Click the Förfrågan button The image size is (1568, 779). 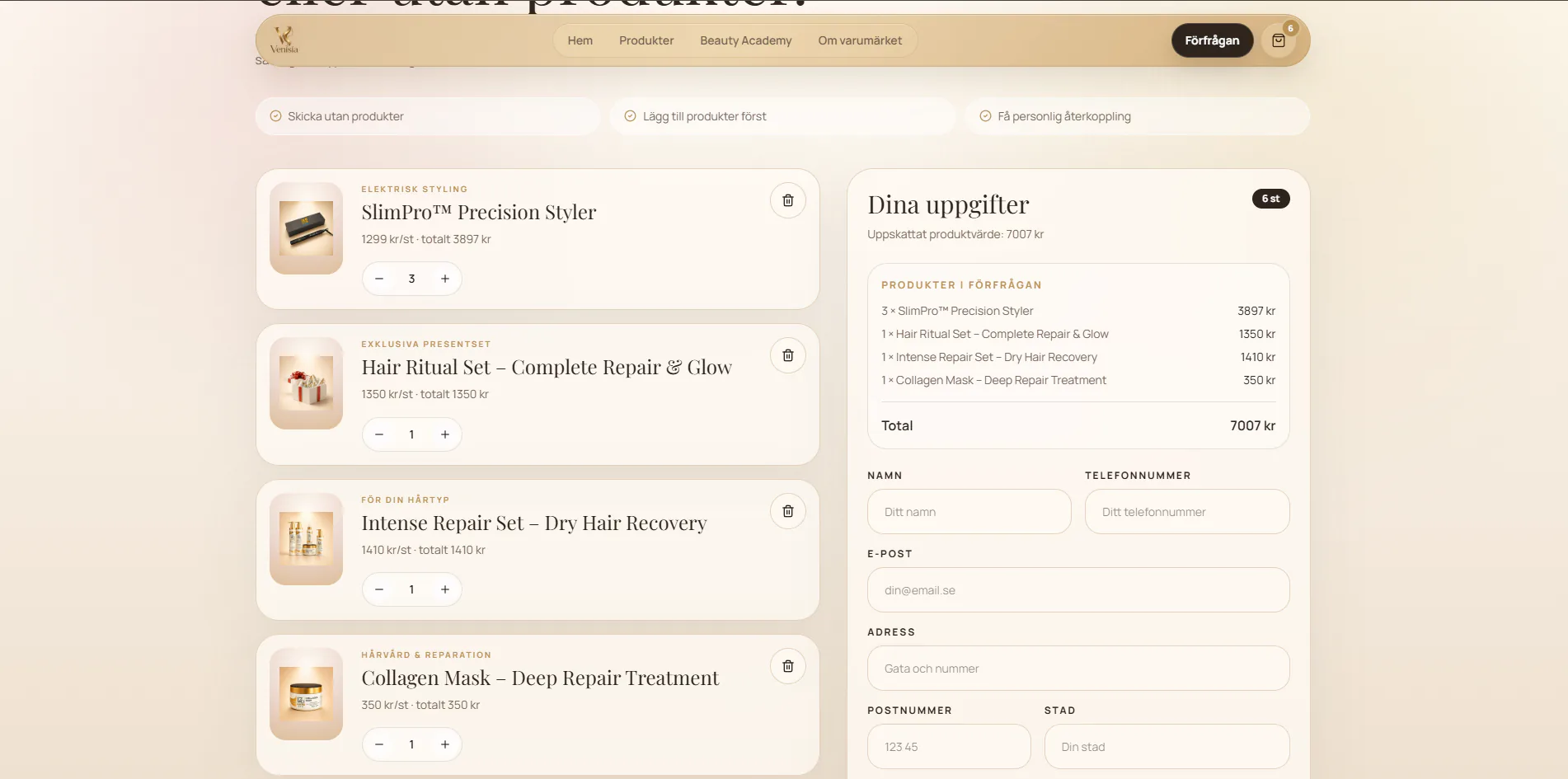[x=1212, y=40]
